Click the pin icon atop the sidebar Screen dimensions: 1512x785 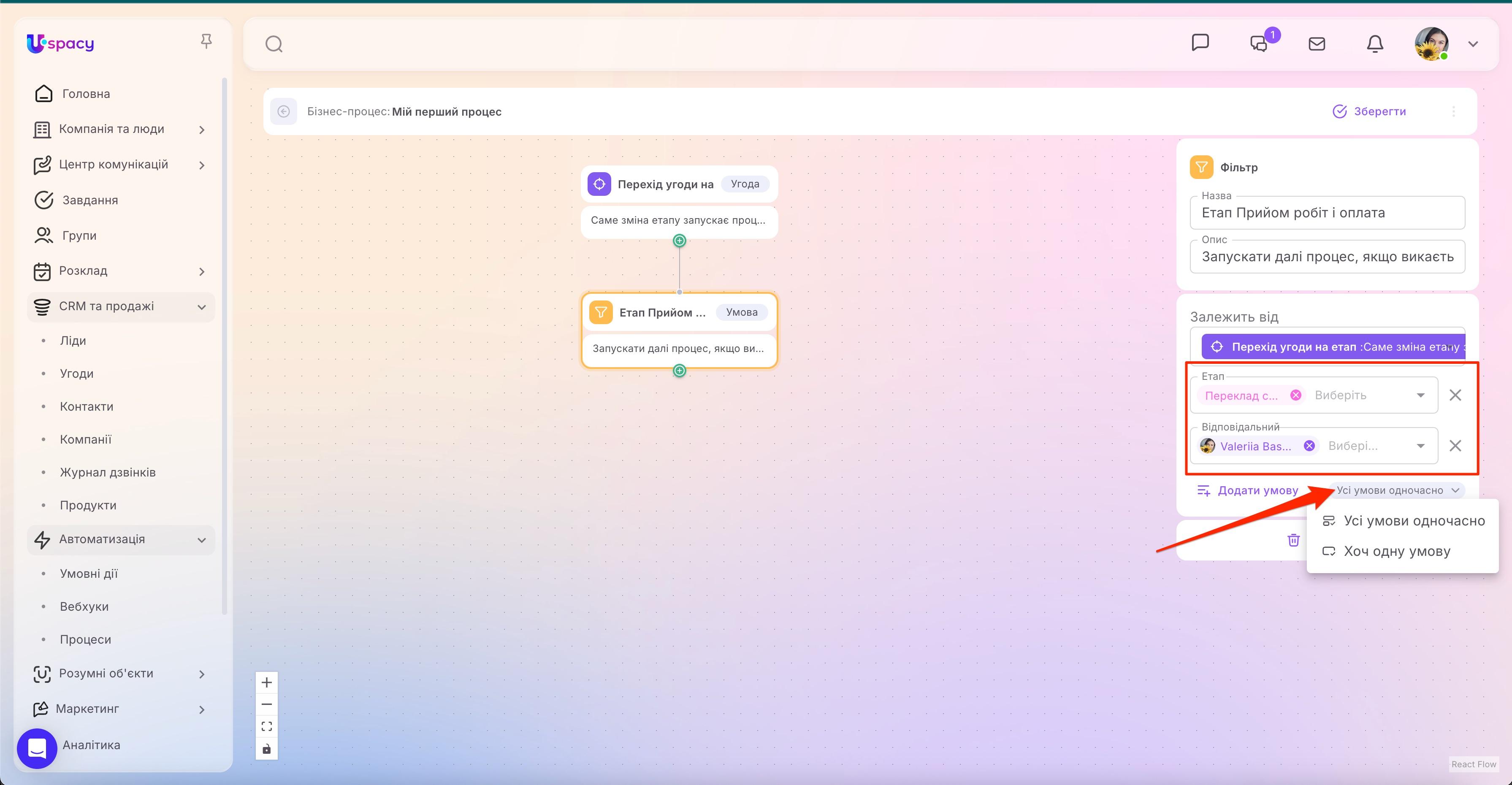pyautogui.click(x=206, y=41)
